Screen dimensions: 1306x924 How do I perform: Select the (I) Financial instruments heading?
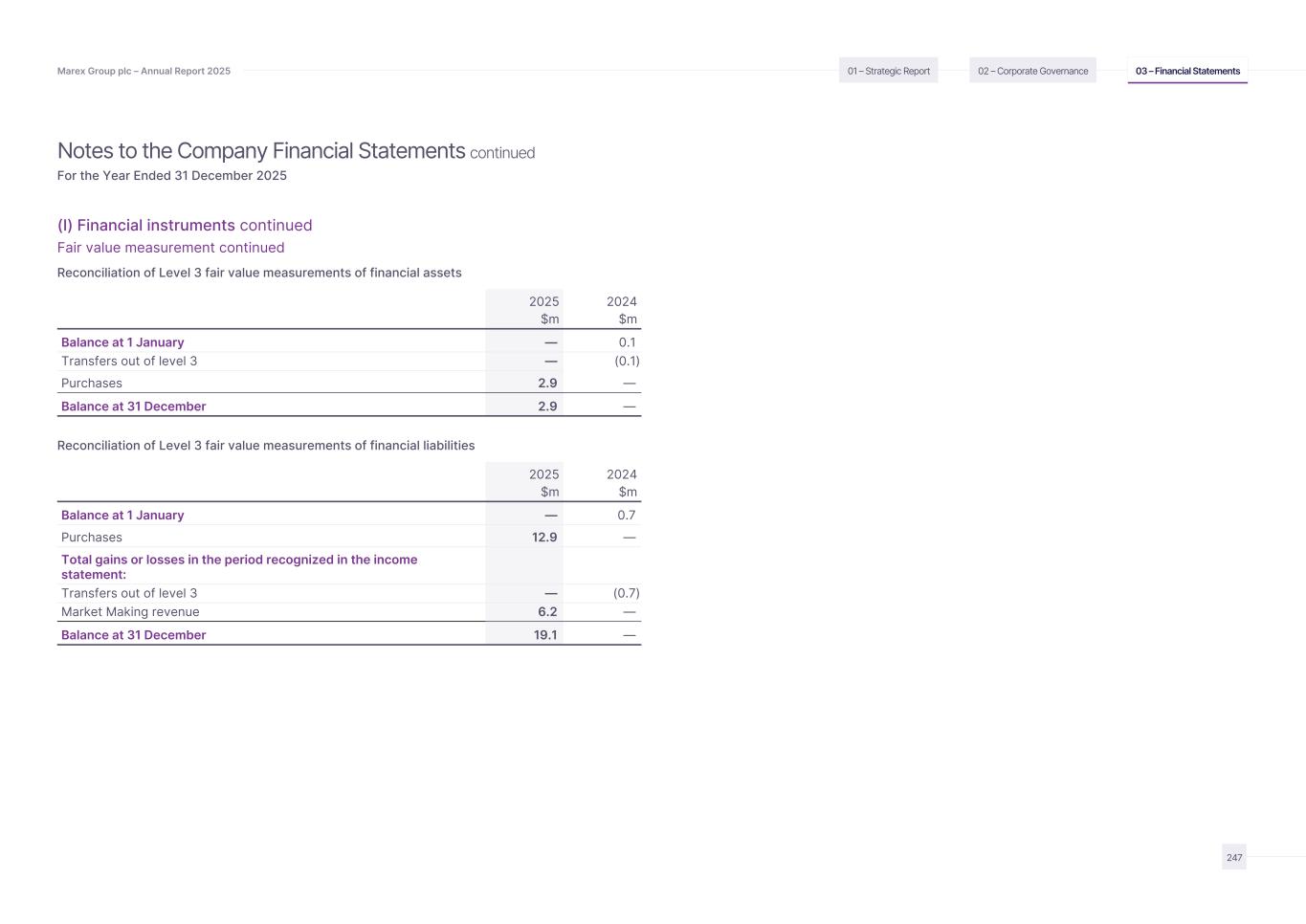(145, 225)
